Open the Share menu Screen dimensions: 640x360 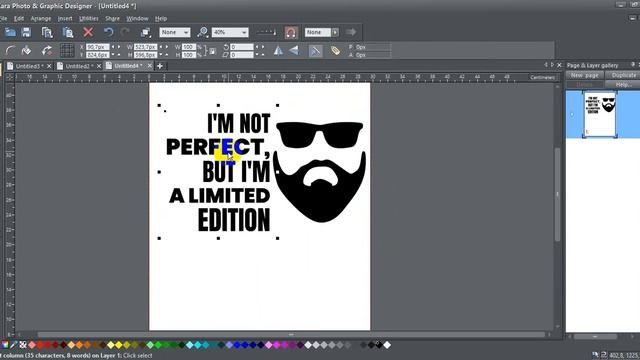[x=112, y=18]
